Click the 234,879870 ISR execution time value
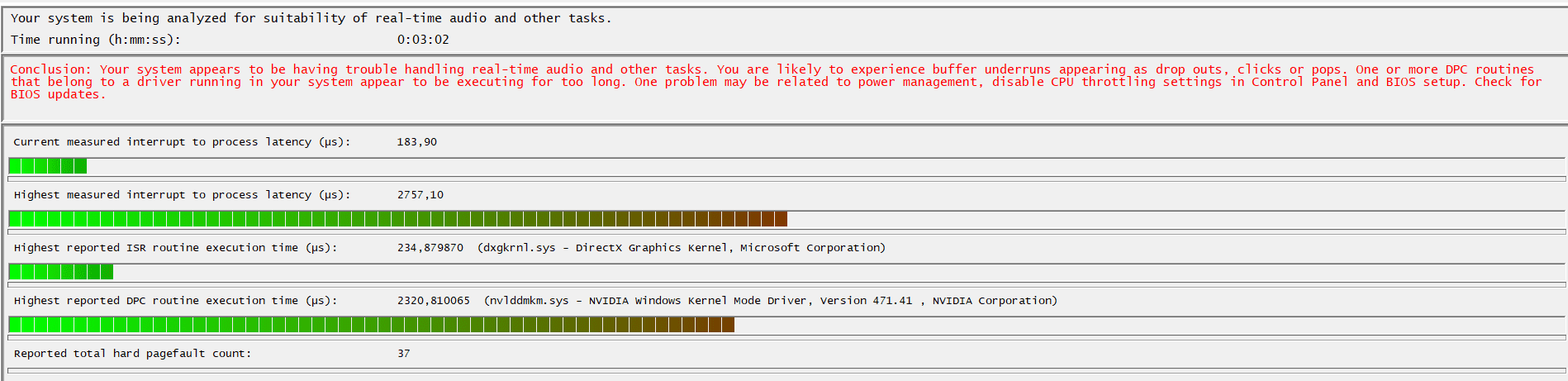The width and height of the screenshot is (1568, 381). pos(430,248)
